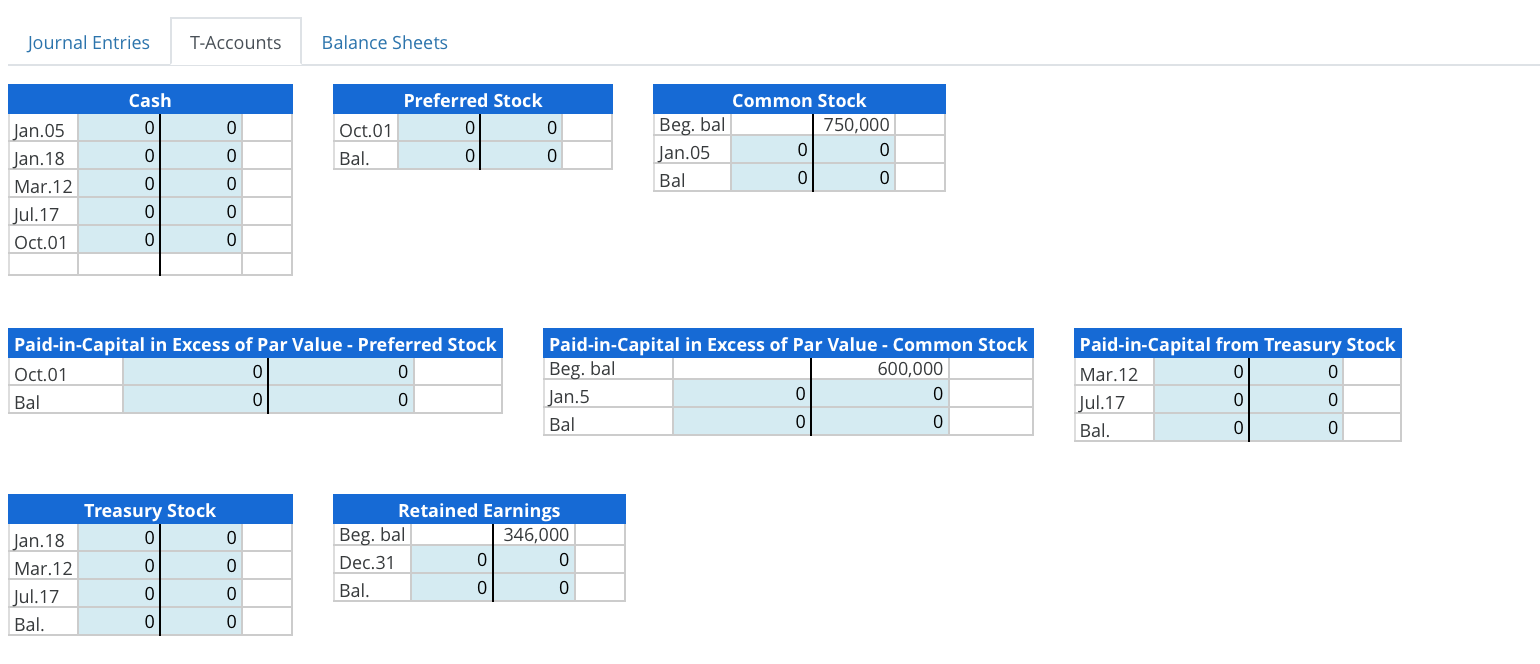Select Treasury Stock credit field for Mar.12
The image size is (1540, 664).
click(x=201, y=566)
